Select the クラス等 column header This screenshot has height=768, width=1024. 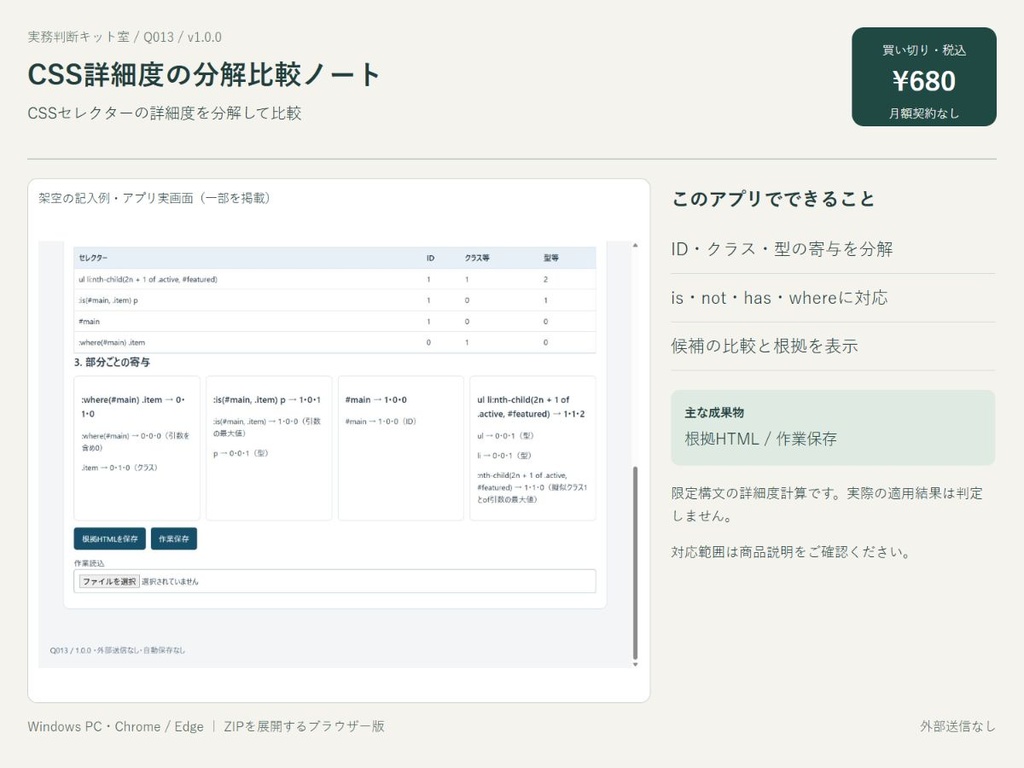click(477, 258)
